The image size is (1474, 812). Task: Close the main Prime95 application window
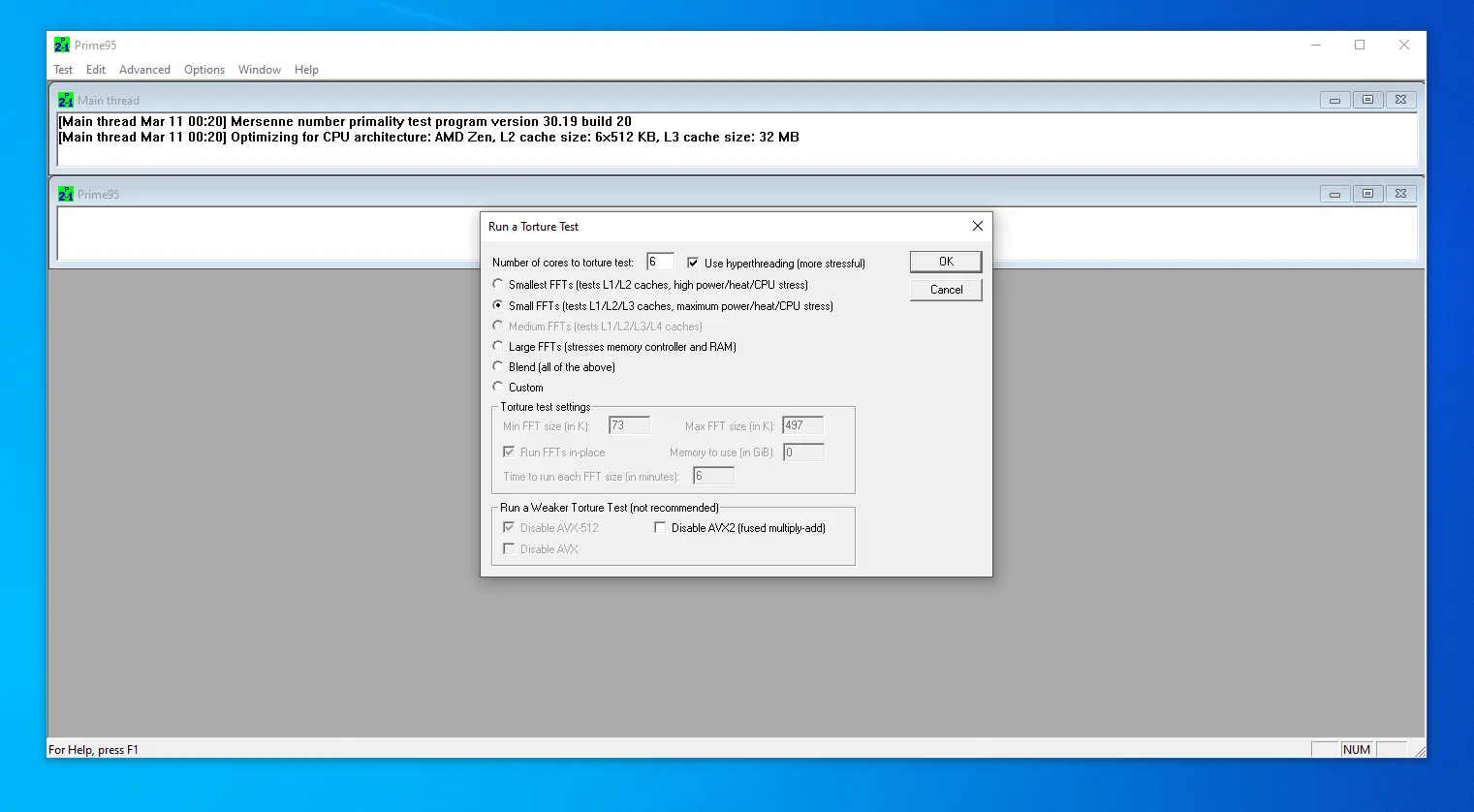[1404, 45]
